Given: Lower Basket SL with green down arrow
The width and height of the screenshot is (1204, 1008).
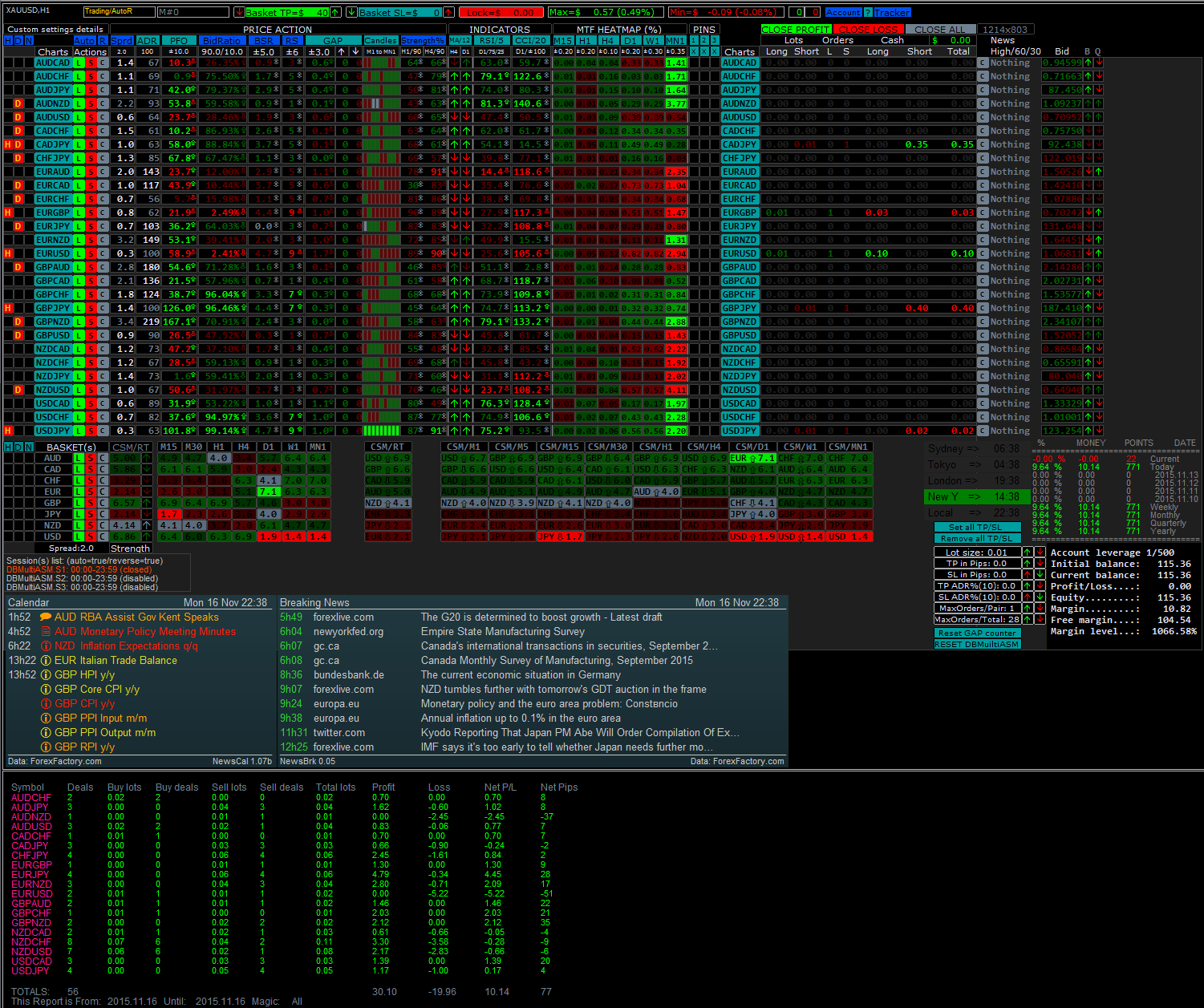Looking at the screenshot, I should pyautogui.click(x=351, y=12).
